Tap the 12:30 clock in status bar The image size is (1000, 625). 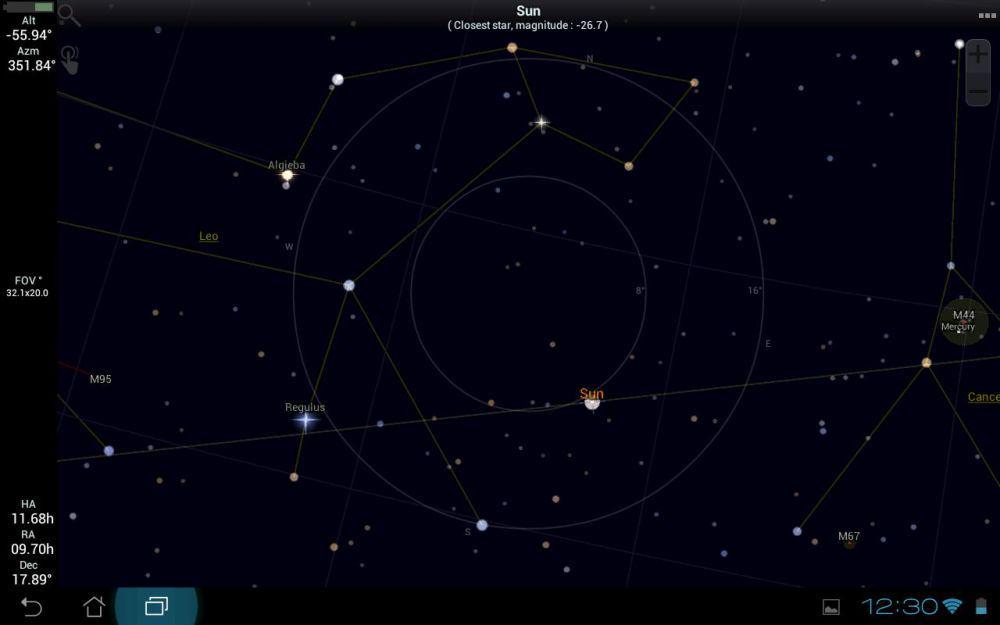[900, 606]
